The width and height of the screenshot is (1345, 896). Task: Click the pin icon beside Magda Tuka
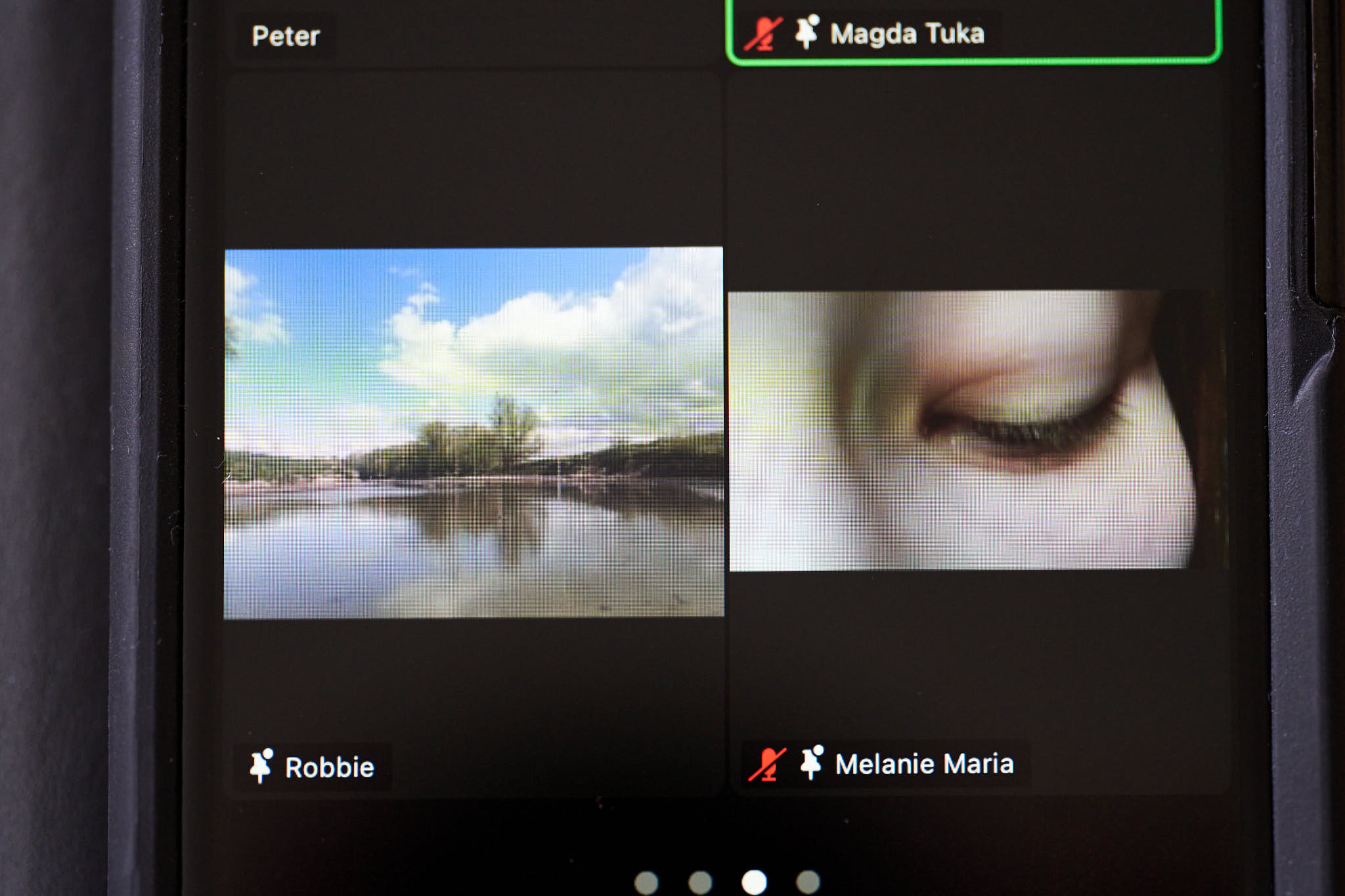tap(807, 32)
